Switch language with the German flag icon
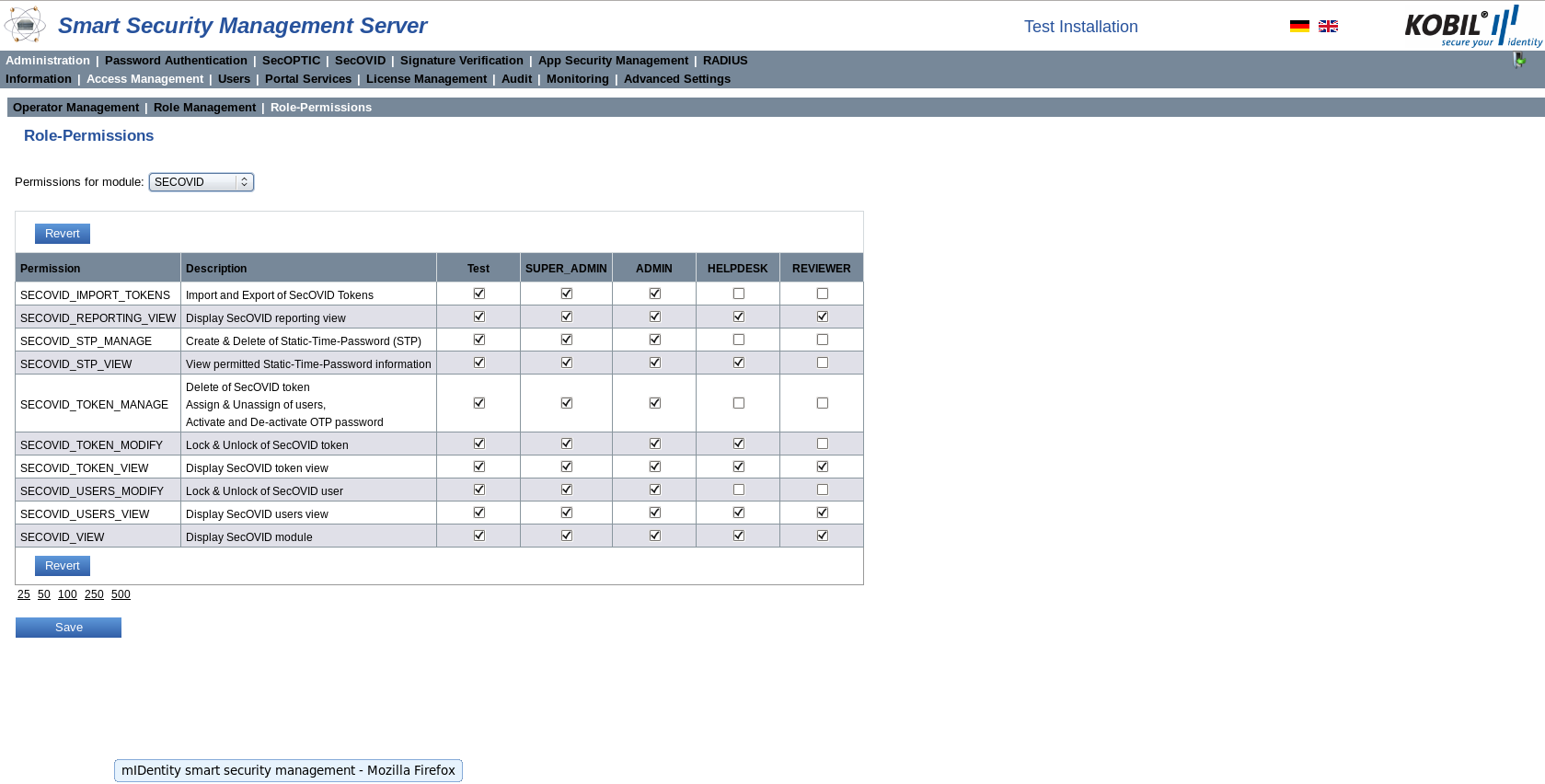 pos(1299,27)
